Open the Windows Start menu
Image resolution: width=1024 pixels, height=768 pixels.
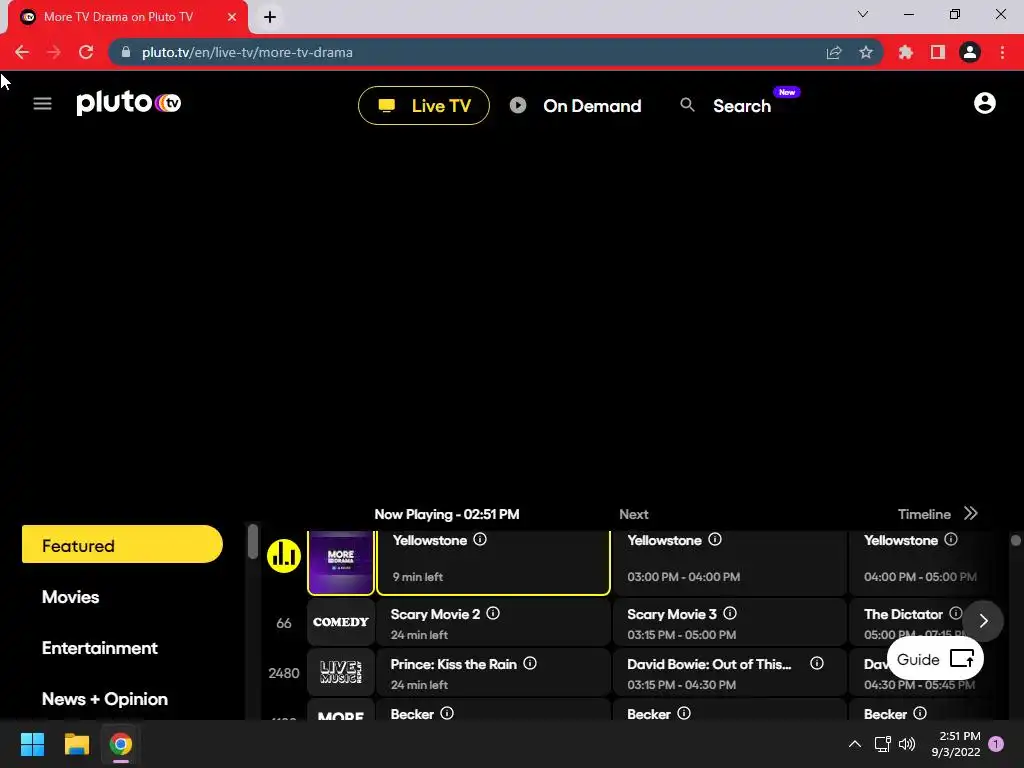pos(32,744)
